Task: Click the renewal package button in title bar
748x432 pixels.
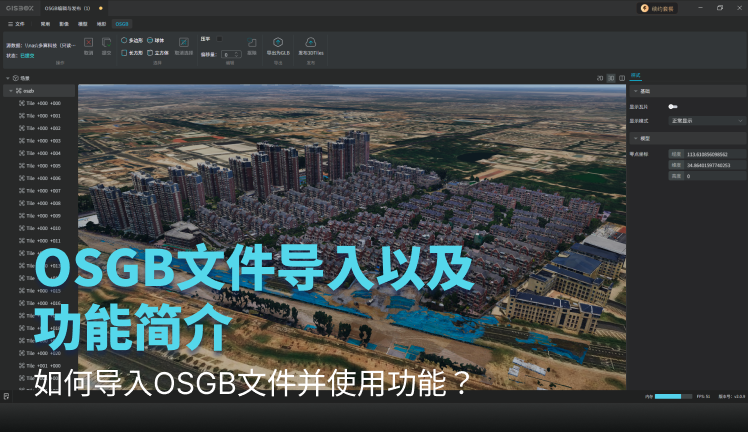Action: (x=658, y=7)
